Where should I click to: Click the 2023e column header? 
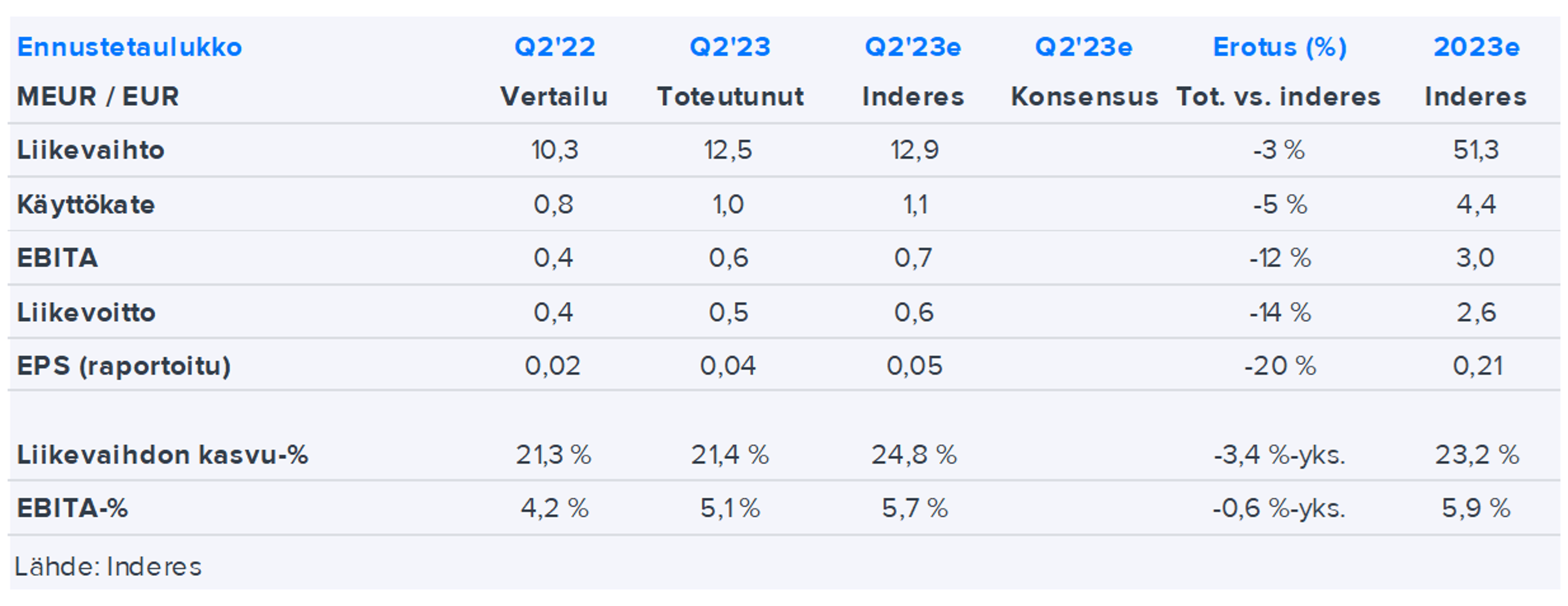pos(1476,47)
